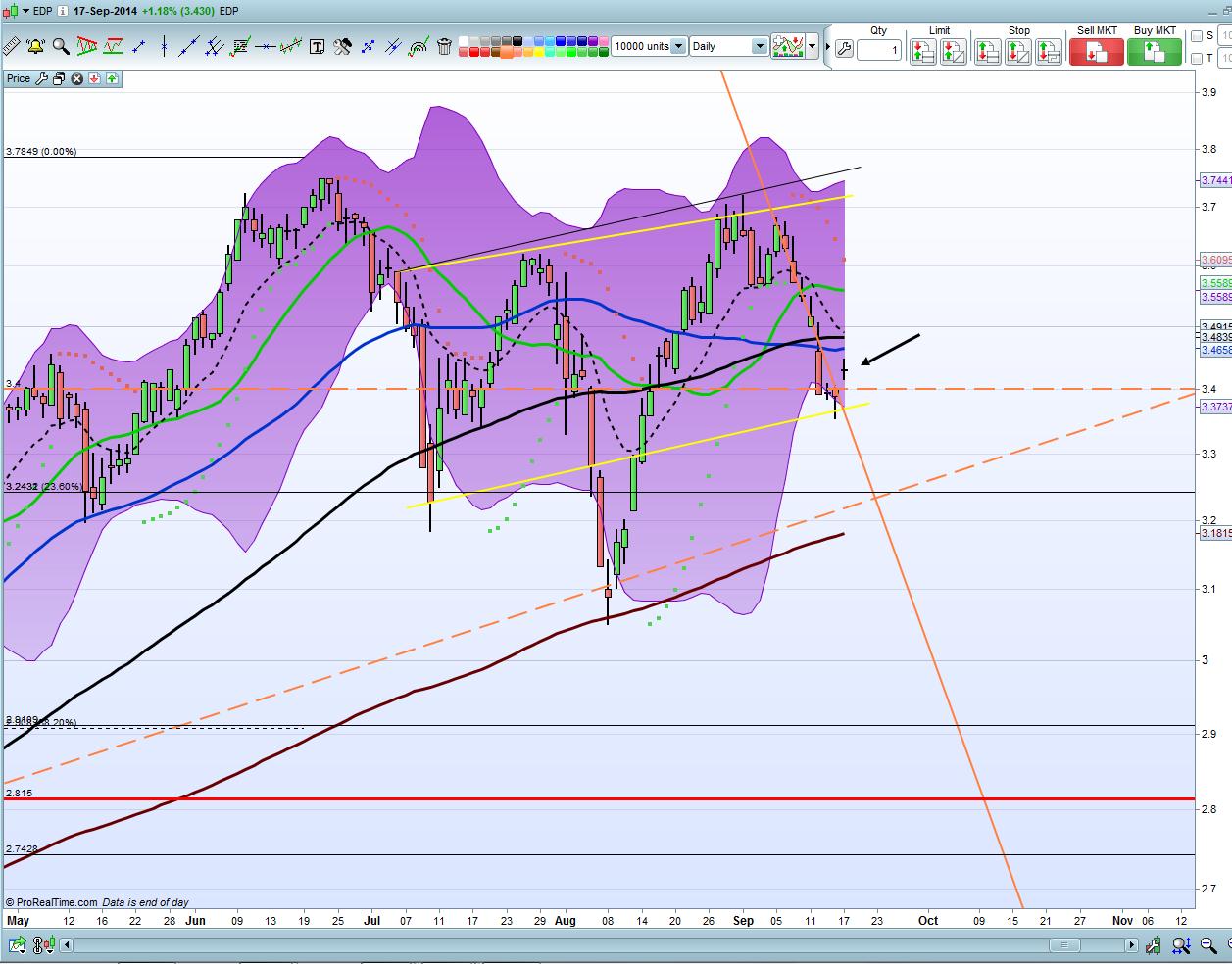Open the hammer and wrench object settings
Viewport: 1232px width, 964px height.
[x=342, y=46]
